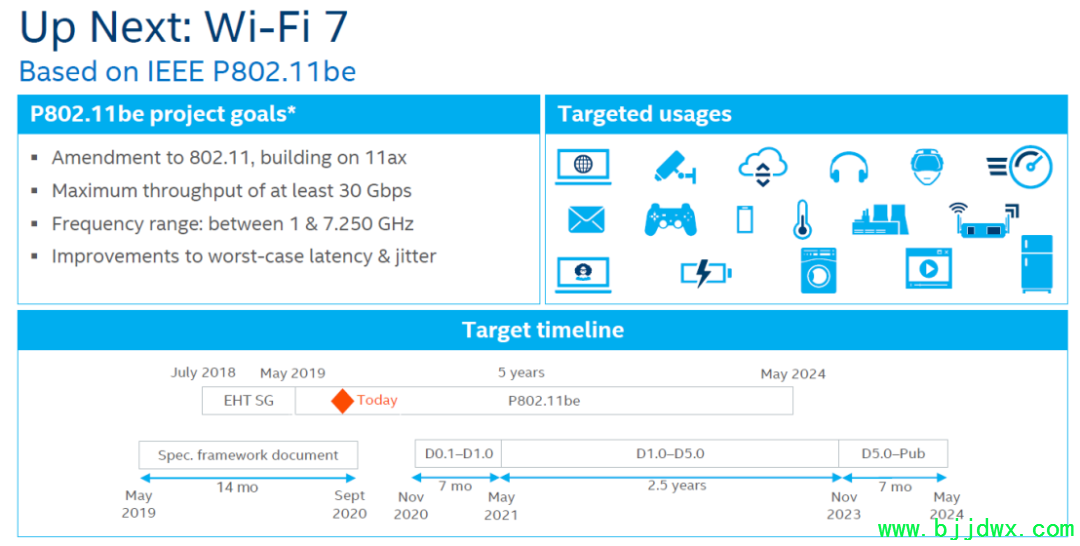Select the D1.0–D5.0 timeline segment

tap(670, 454)
